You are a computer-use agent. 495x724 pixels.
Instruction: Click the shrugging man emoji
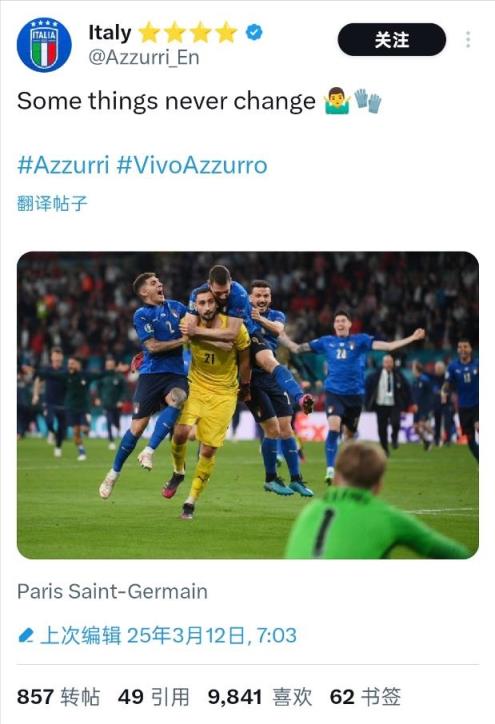(337, 101)
